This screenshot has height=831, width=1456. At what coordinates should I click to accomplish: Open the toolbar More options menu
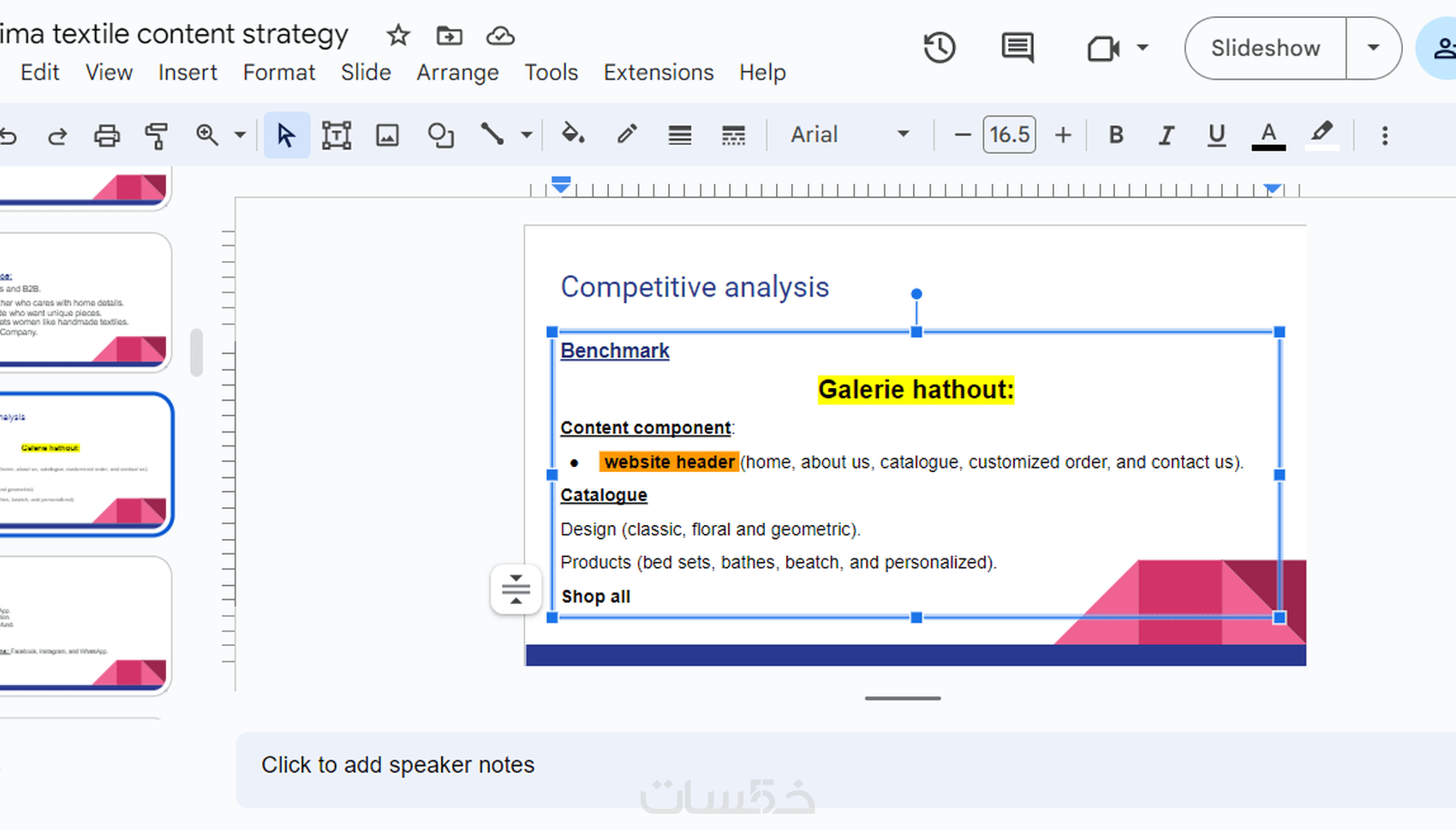1385,135
